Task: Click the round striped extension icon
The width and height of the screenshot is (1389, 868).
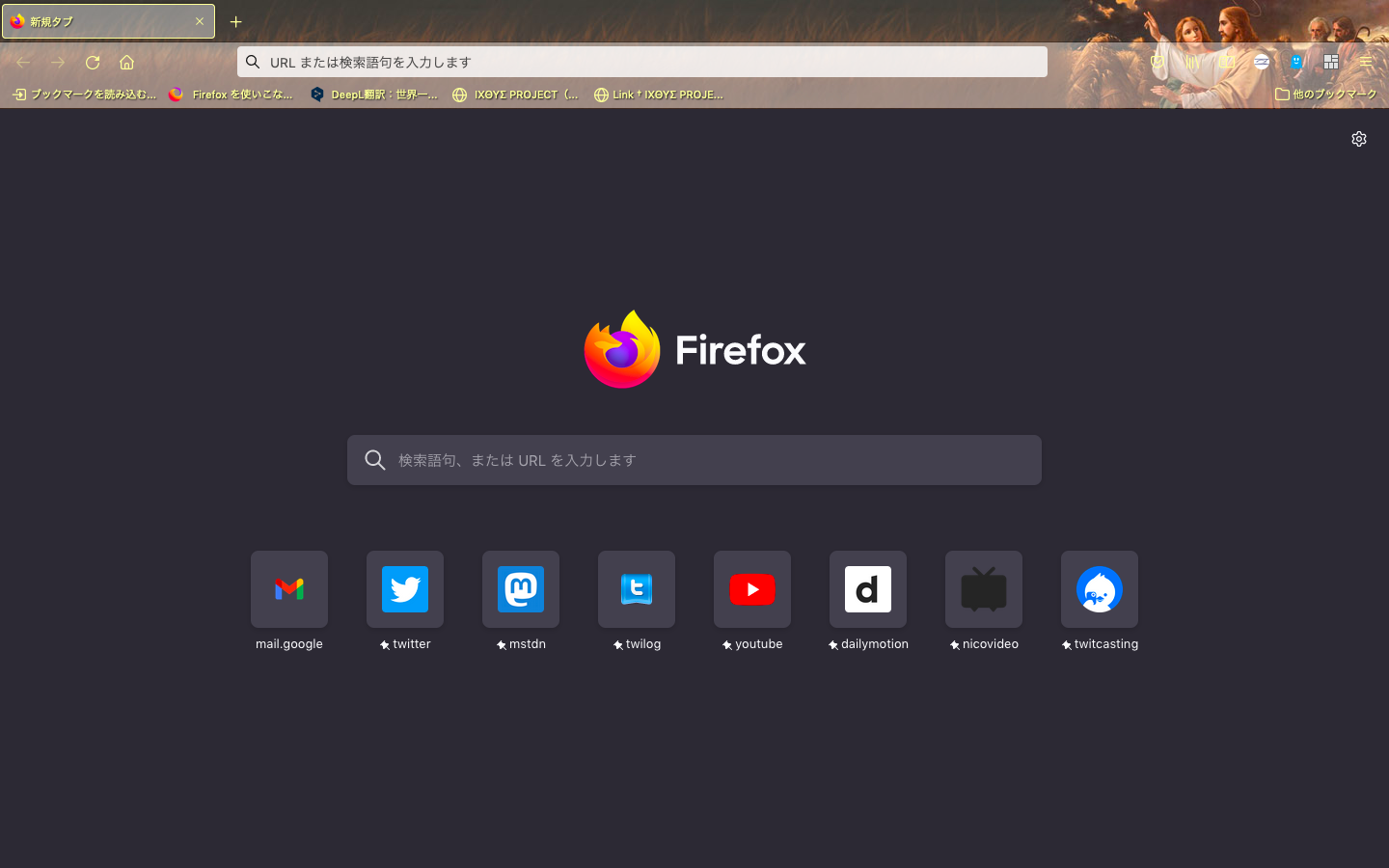Action: [1262, 62]
